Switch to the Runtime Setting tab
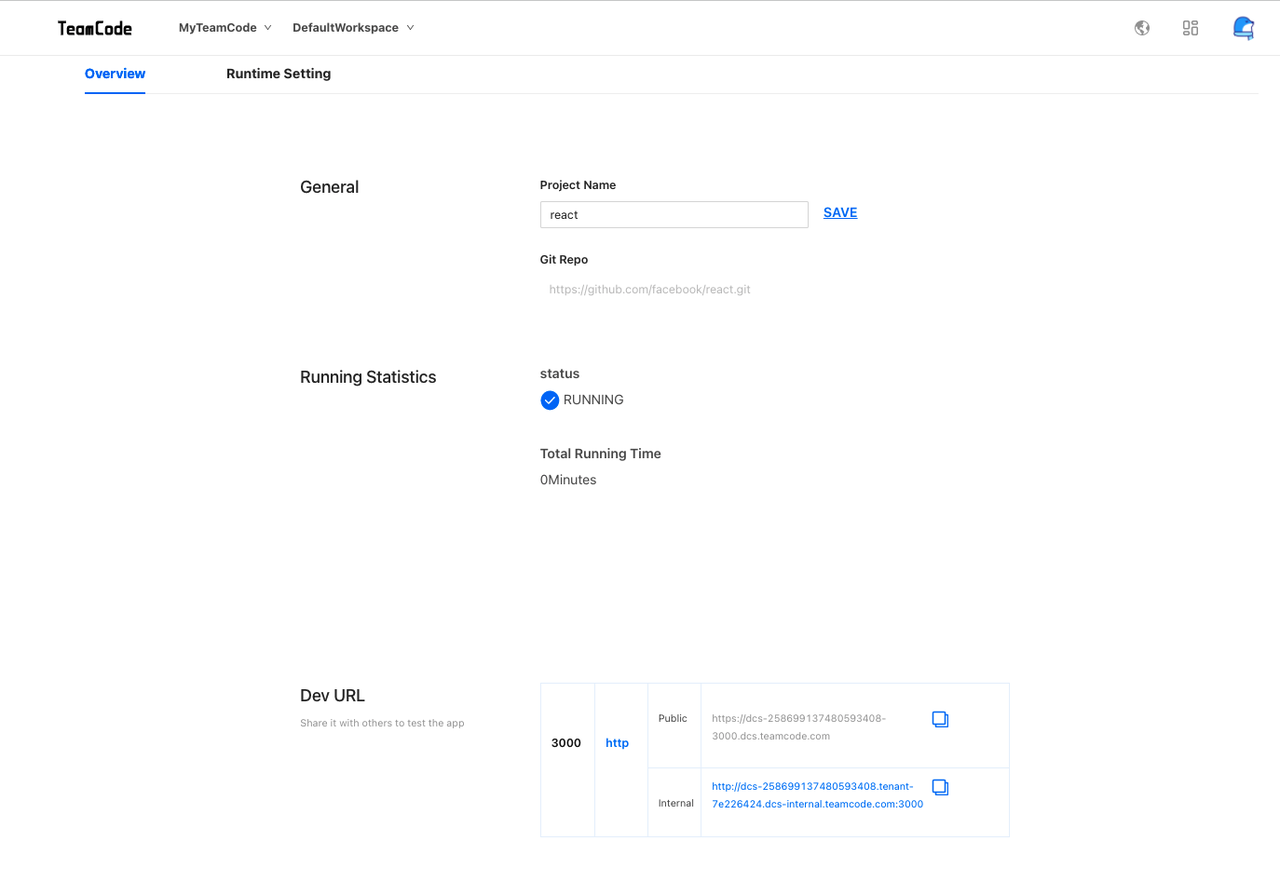1280x882 pixels. pos(278,74)
